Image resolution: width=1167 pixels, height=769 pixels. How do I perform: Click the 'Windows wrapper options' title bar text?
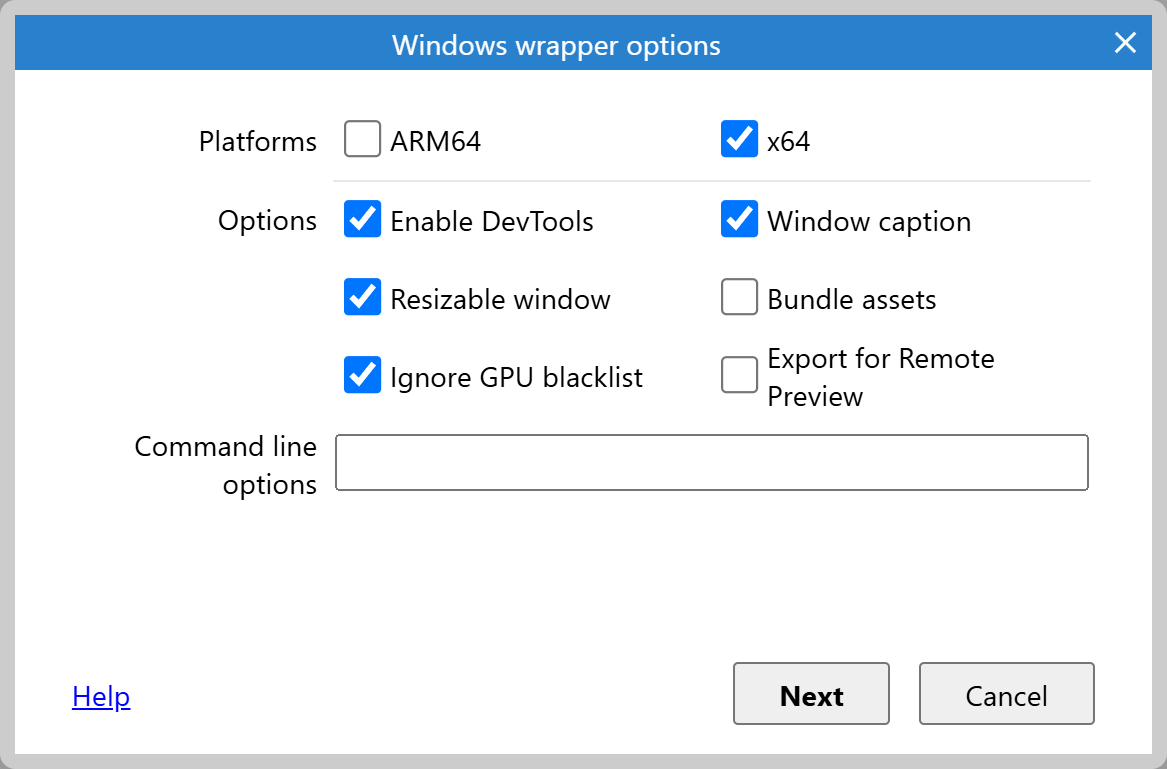(x=556, y=46)
